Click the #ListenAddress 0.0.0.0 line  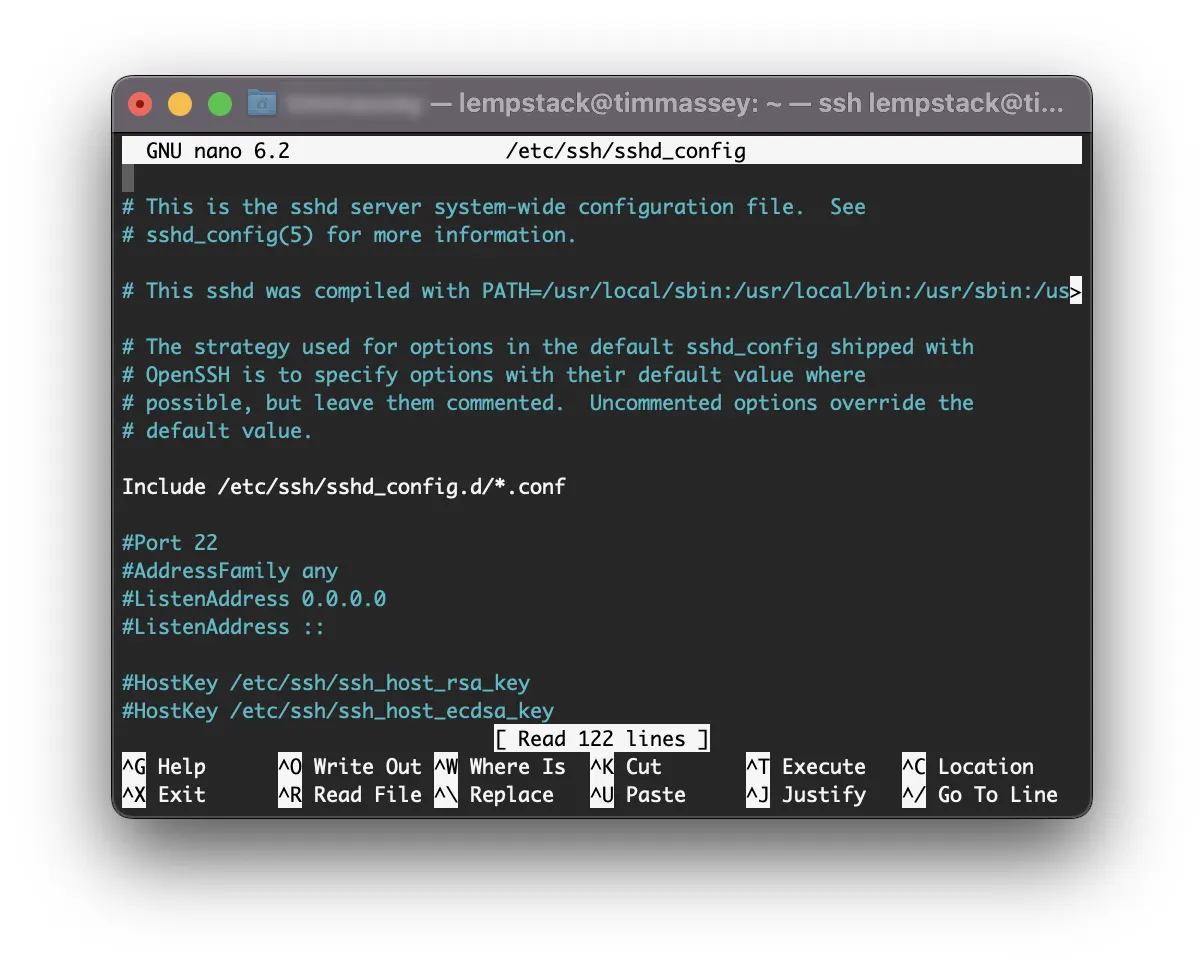coord(254,599)
